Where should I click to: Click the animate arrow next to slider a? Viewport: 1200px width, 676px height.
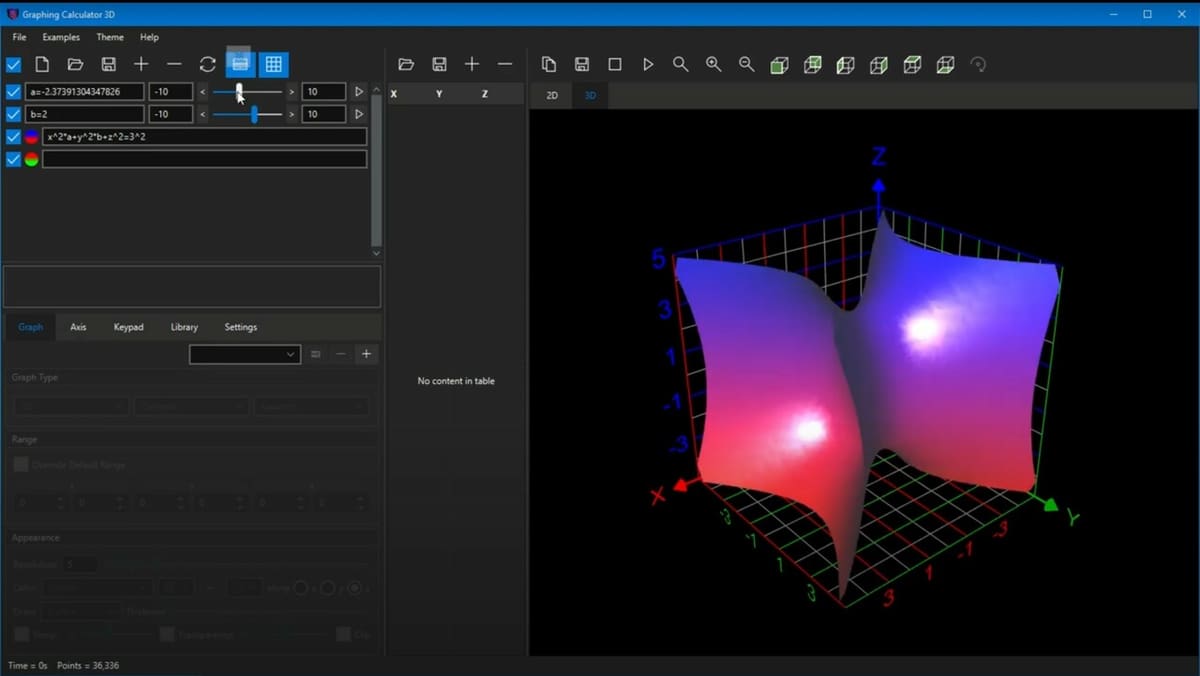coord(359,91)
